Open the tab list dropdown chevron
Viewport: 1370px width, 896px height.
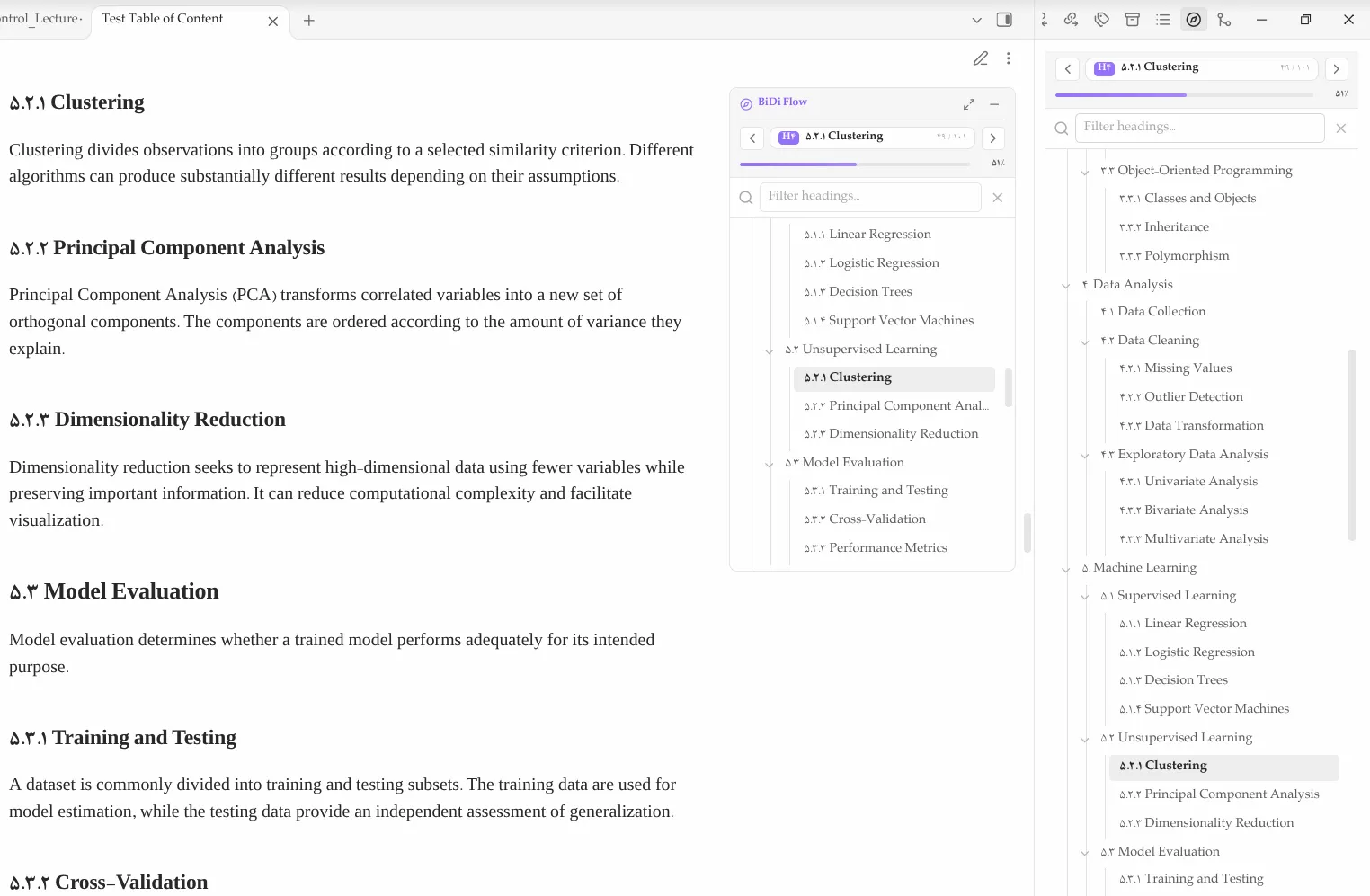[977, 20]
